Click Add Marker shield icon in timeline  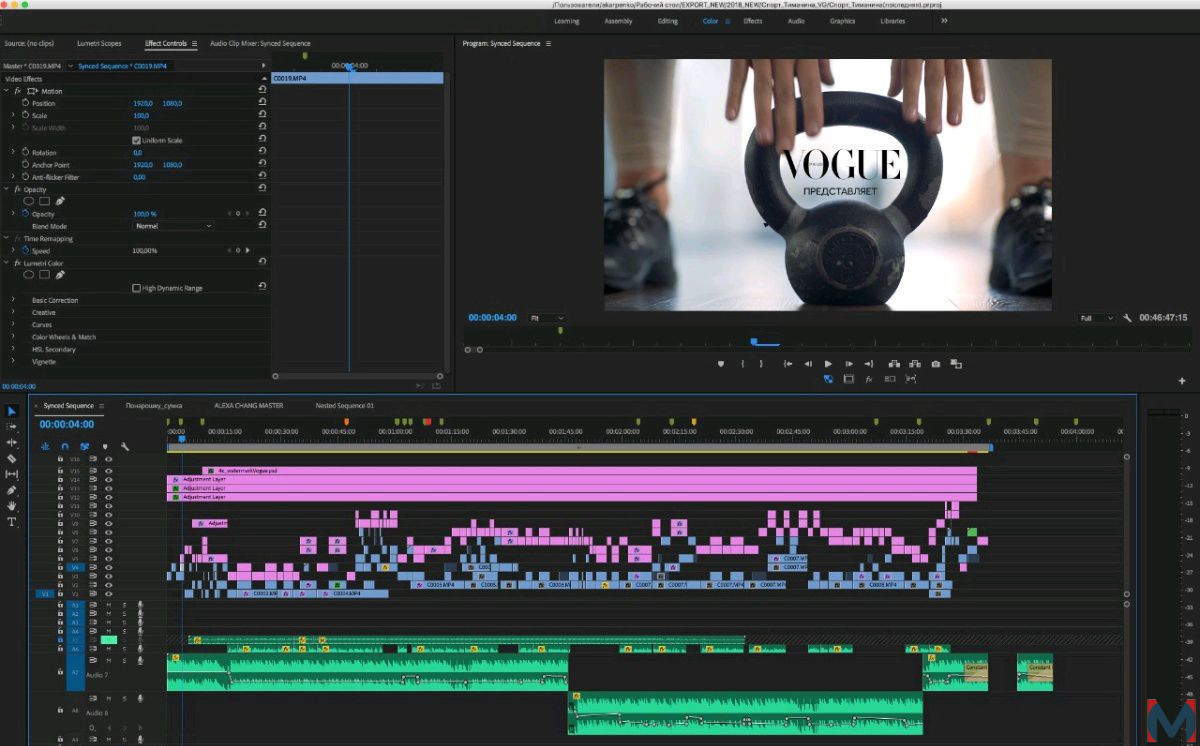(105, 447)
